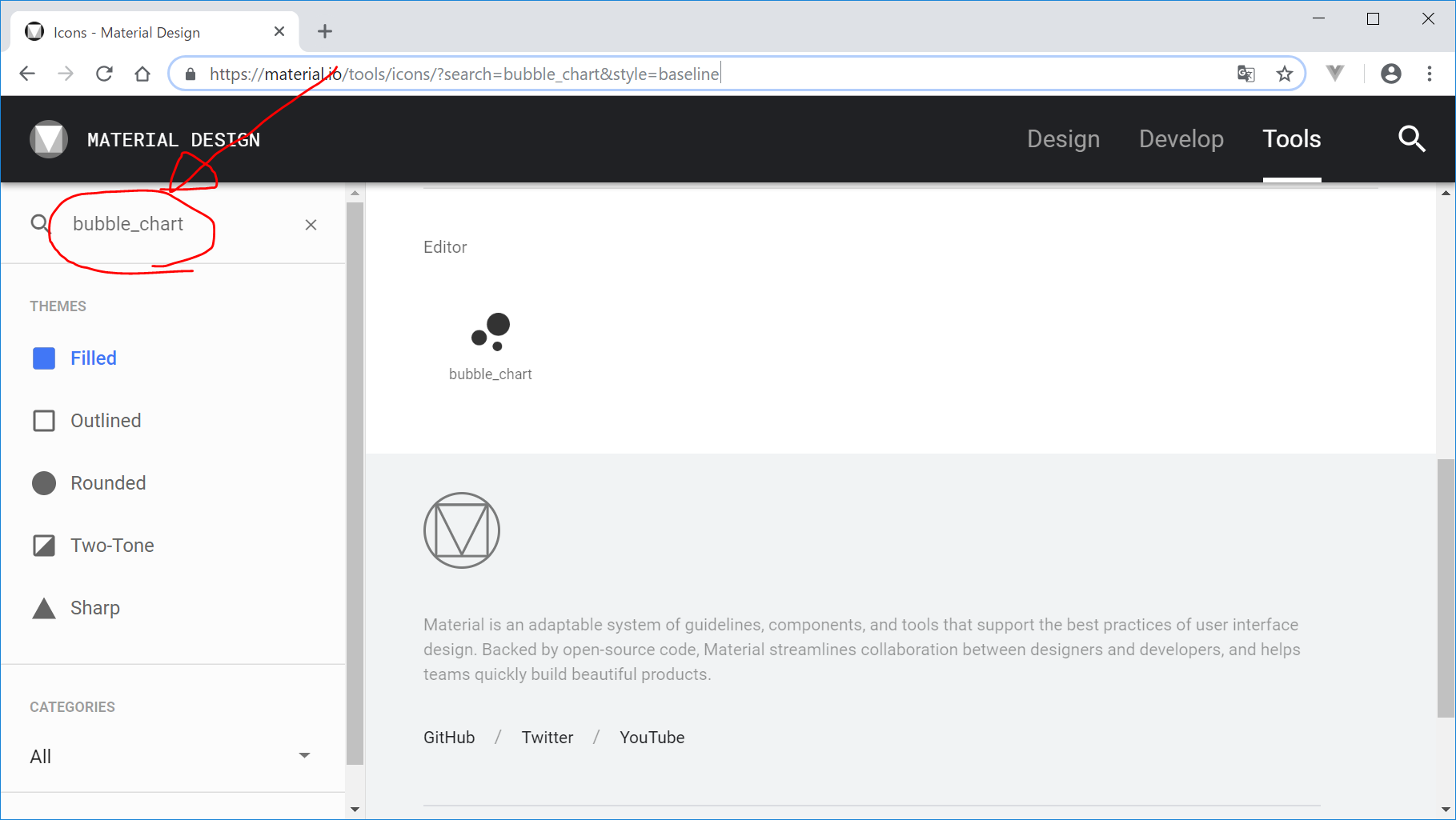Click the translate page icon
The height and width of the screenshot is (820, 1456).
tap(1245, 74)
